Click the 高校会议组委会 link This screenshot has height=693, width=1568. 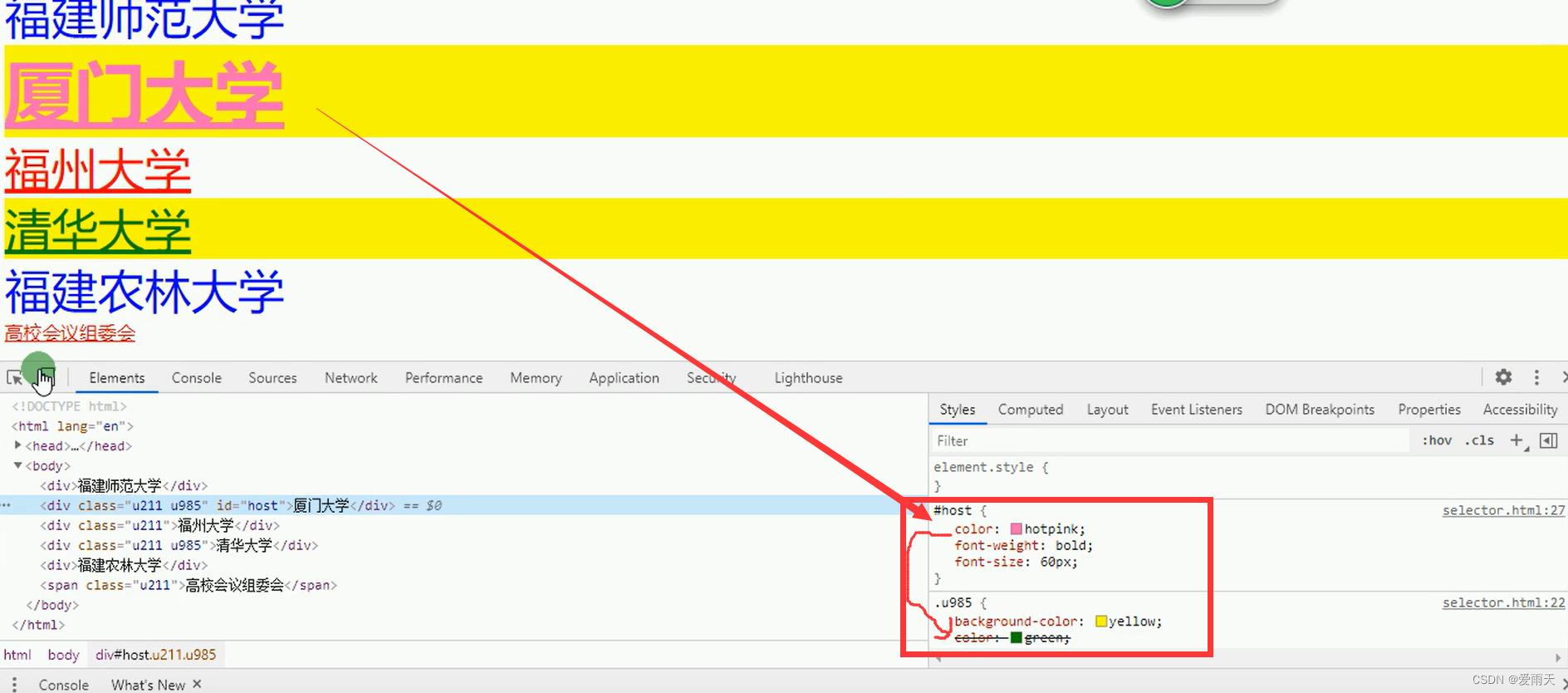point(70,333)
